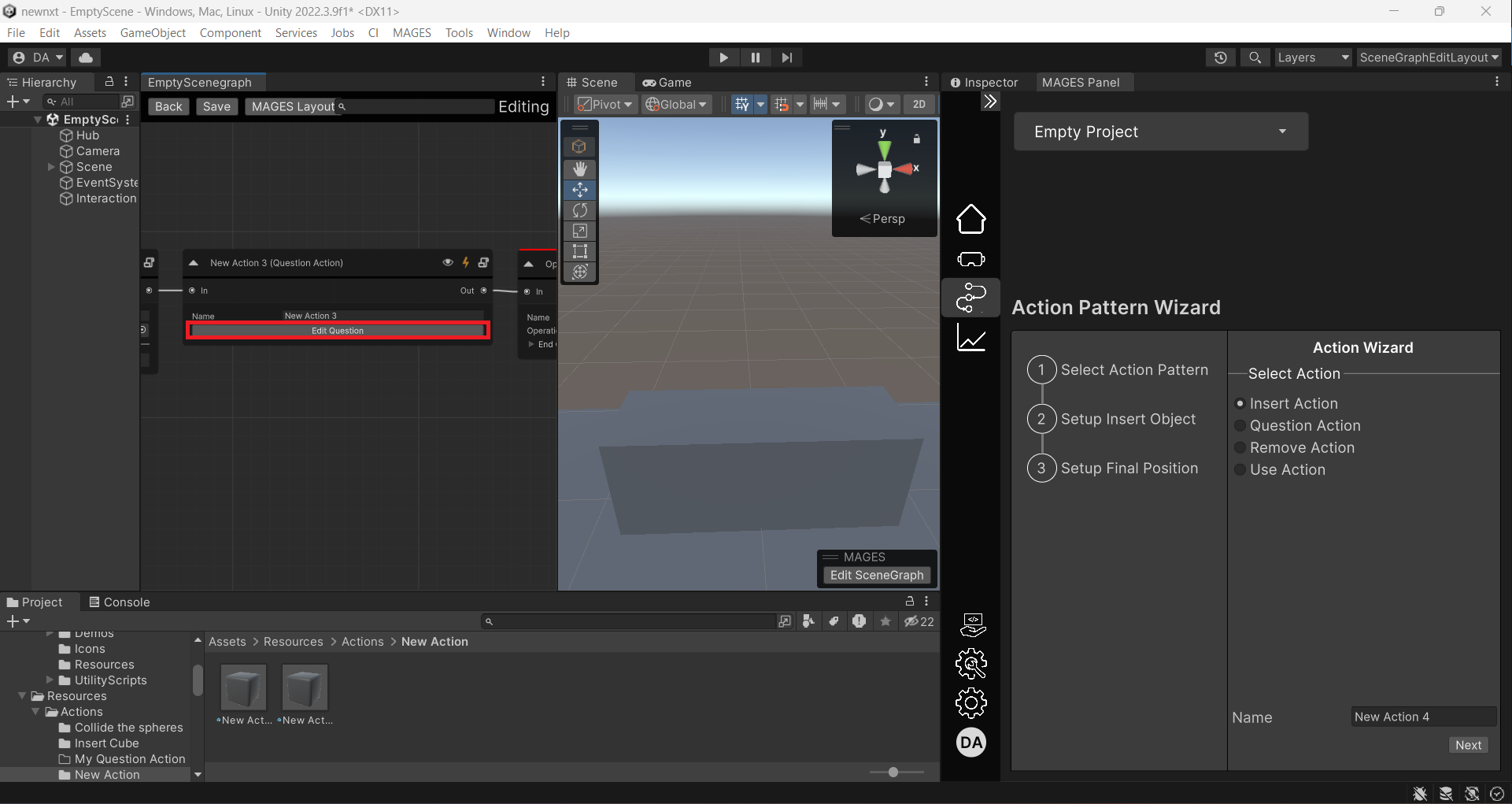Select the Remove Action radio option
The image size is (1512, 804).
click(1240, 448)
